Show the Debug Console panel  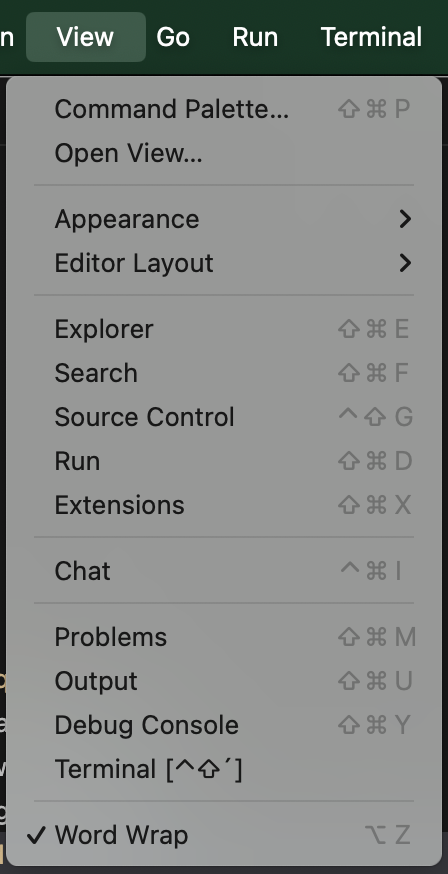224,725
